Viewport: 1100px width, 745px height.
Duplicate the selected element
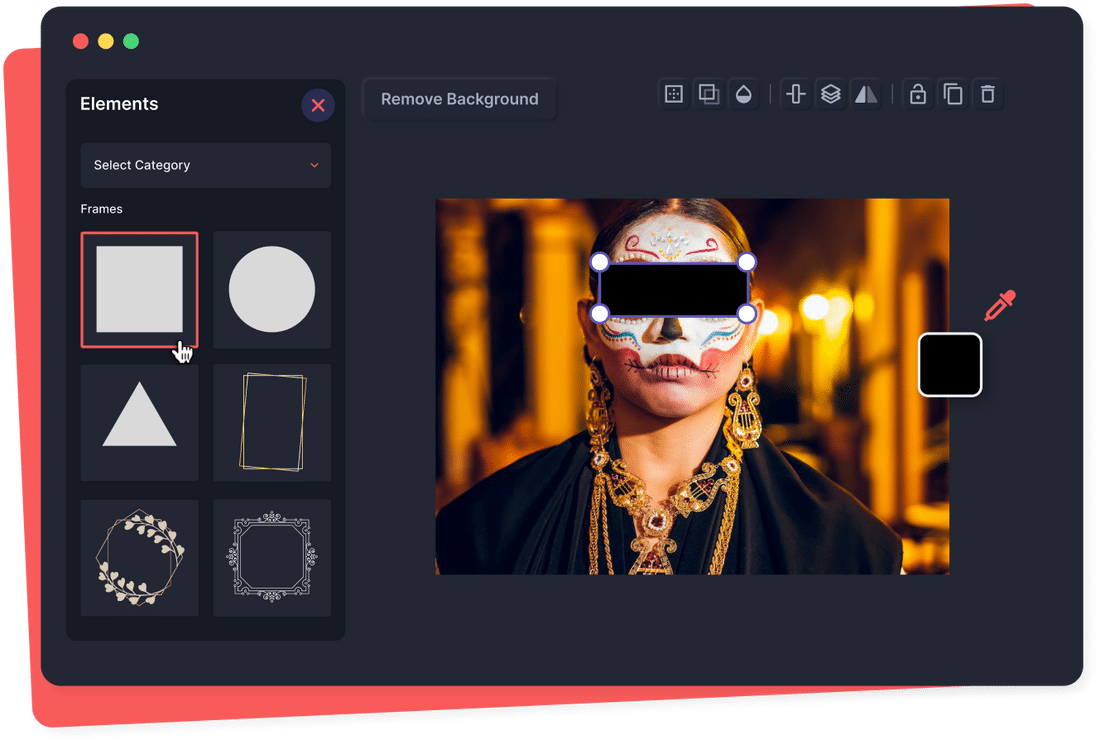tap(952, 93)
